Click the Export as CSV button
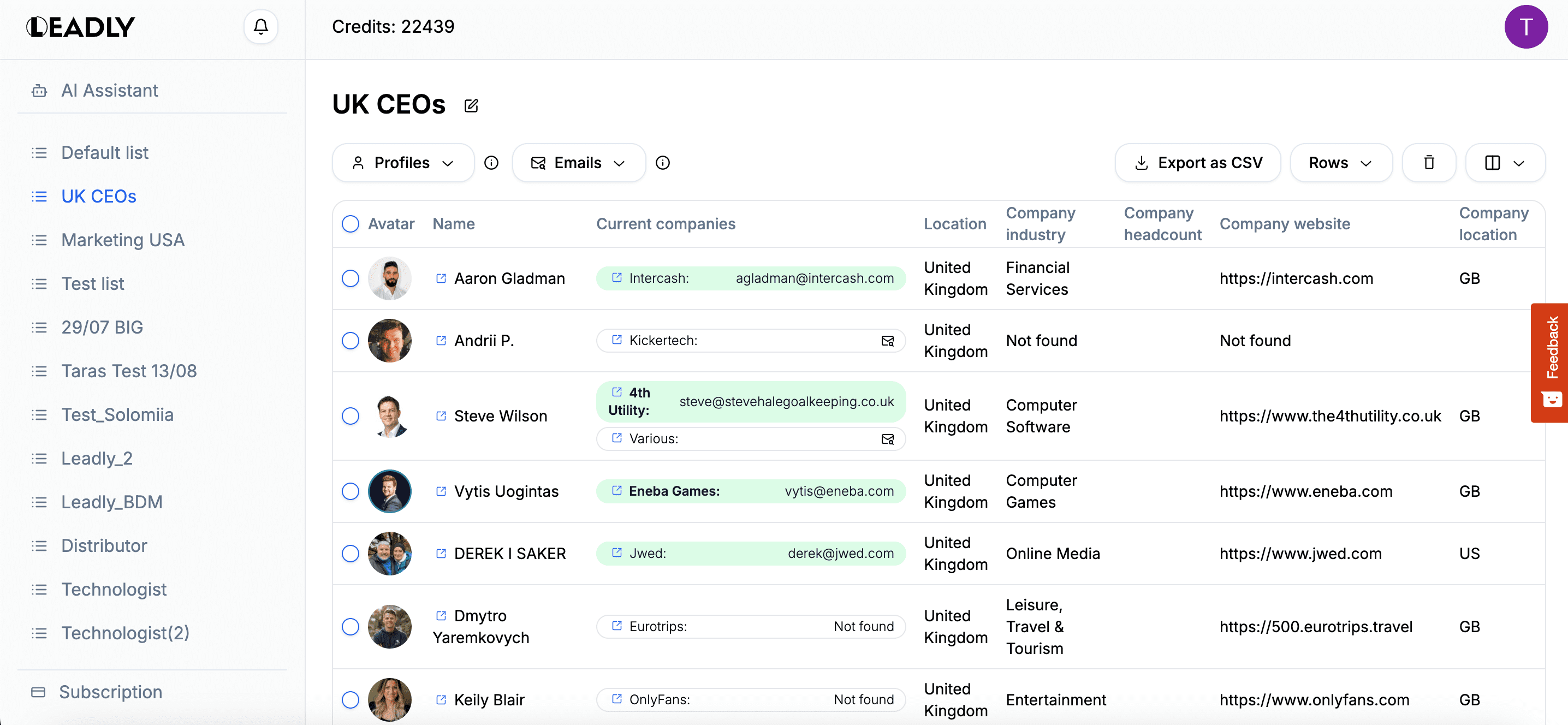 click(1198, 163)
